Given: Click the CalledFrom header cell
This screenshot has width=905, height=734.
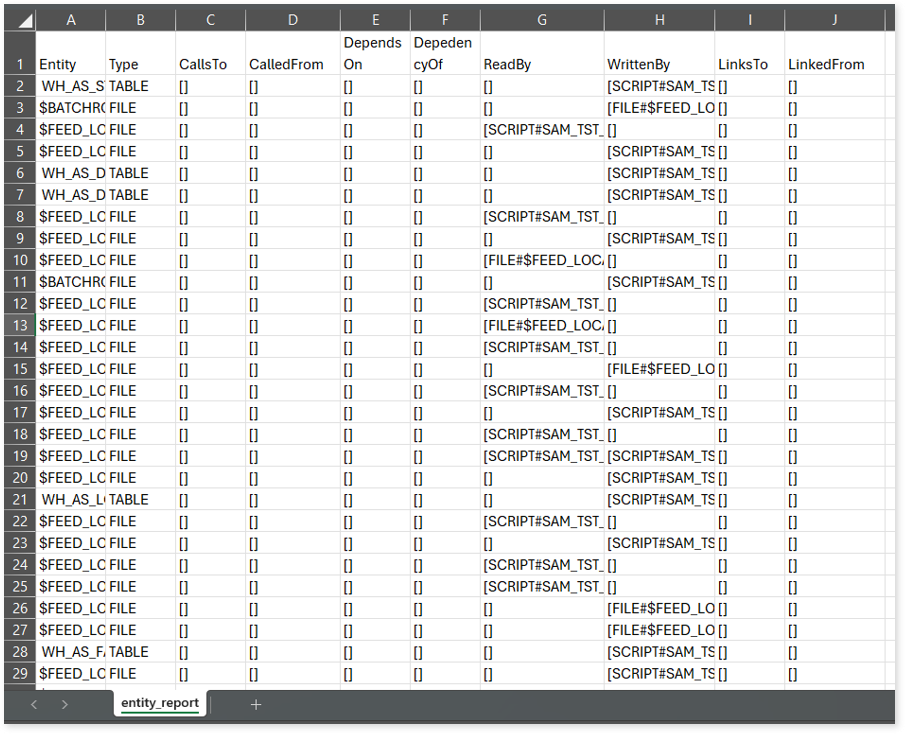Looking at the screenshot, I should click(x=292, y=64).
